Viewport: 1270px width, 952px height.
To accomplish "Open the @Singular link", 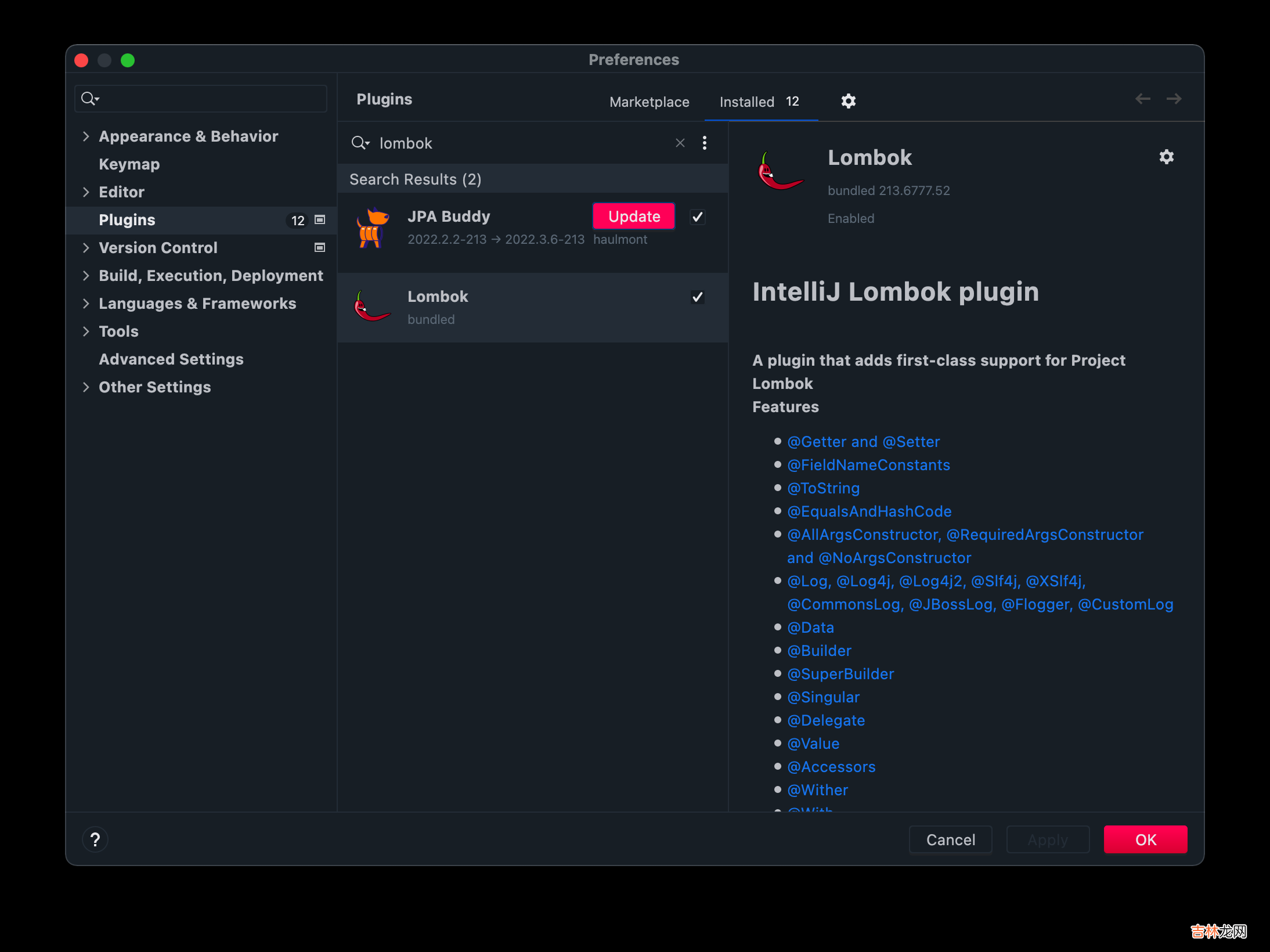I will tap(823, 697).
